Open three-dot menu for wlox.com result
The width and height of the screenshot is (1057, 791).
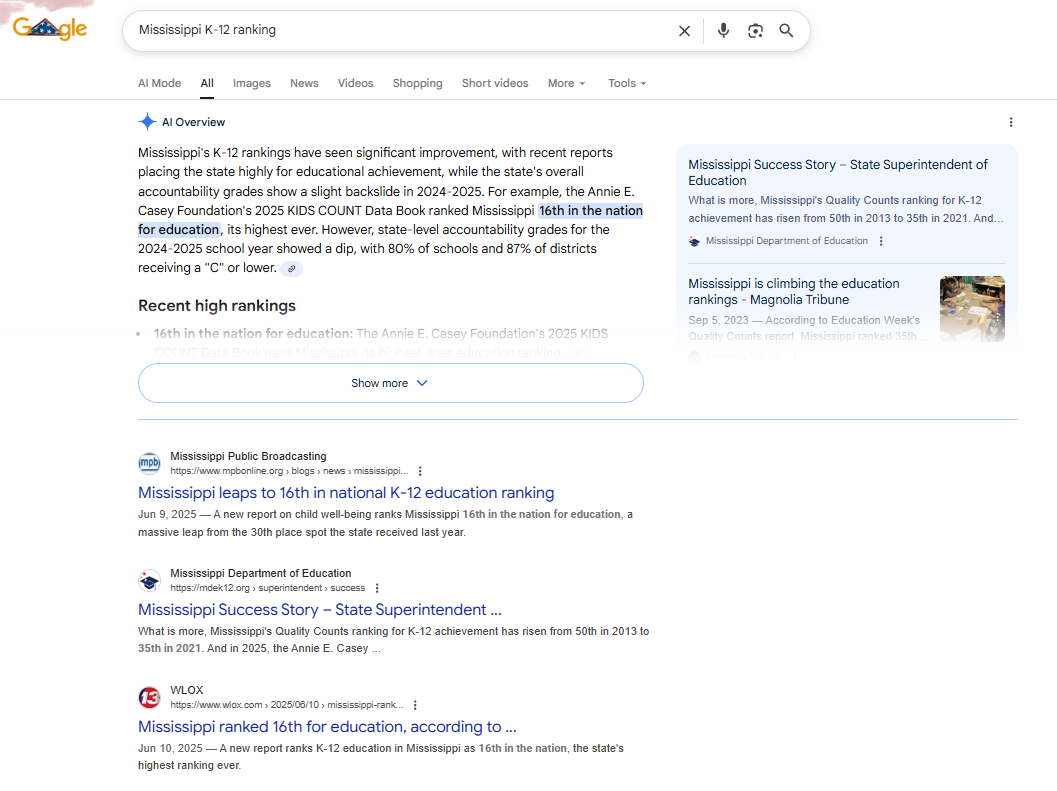[415, 705]
